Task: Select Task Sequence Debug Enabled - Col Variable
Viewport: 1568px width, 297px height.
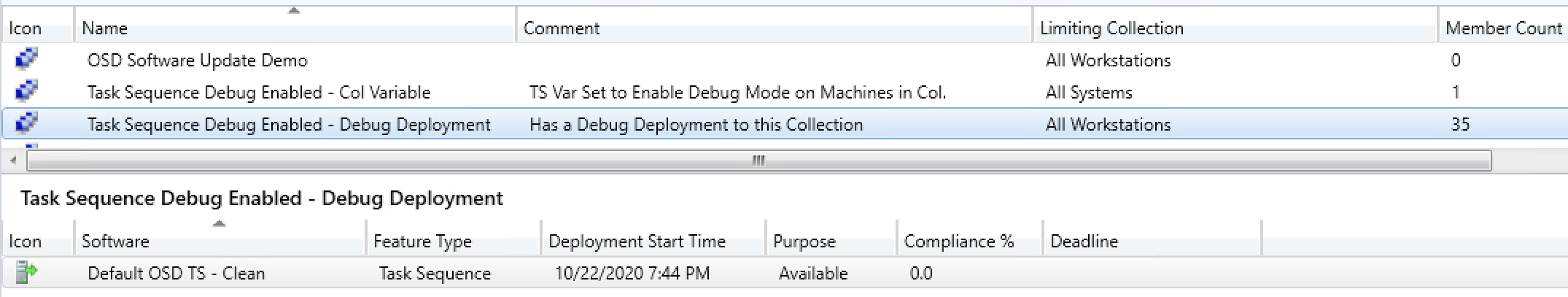Action: pos(259,93)
